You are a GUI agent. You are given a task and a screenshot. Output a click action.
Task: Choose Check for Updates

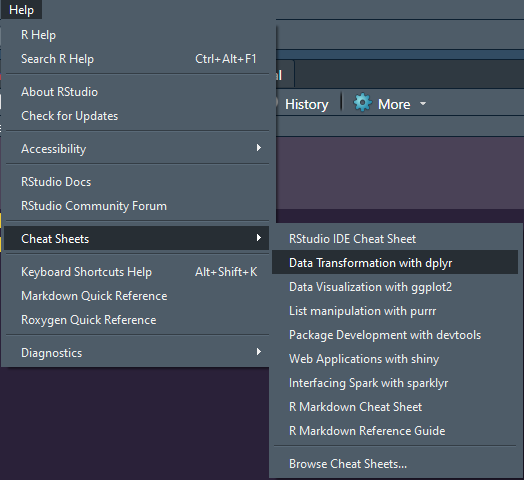point(137,116)
